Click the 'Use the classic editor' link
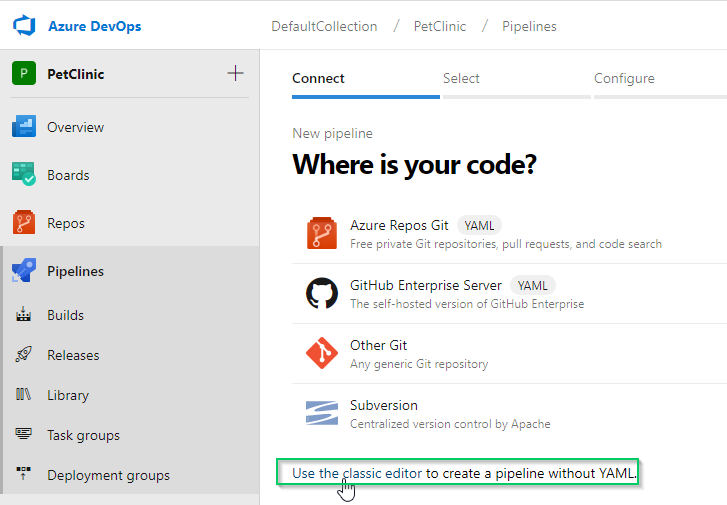Screen dimensions: 727x505 click(x=464, y=473)
